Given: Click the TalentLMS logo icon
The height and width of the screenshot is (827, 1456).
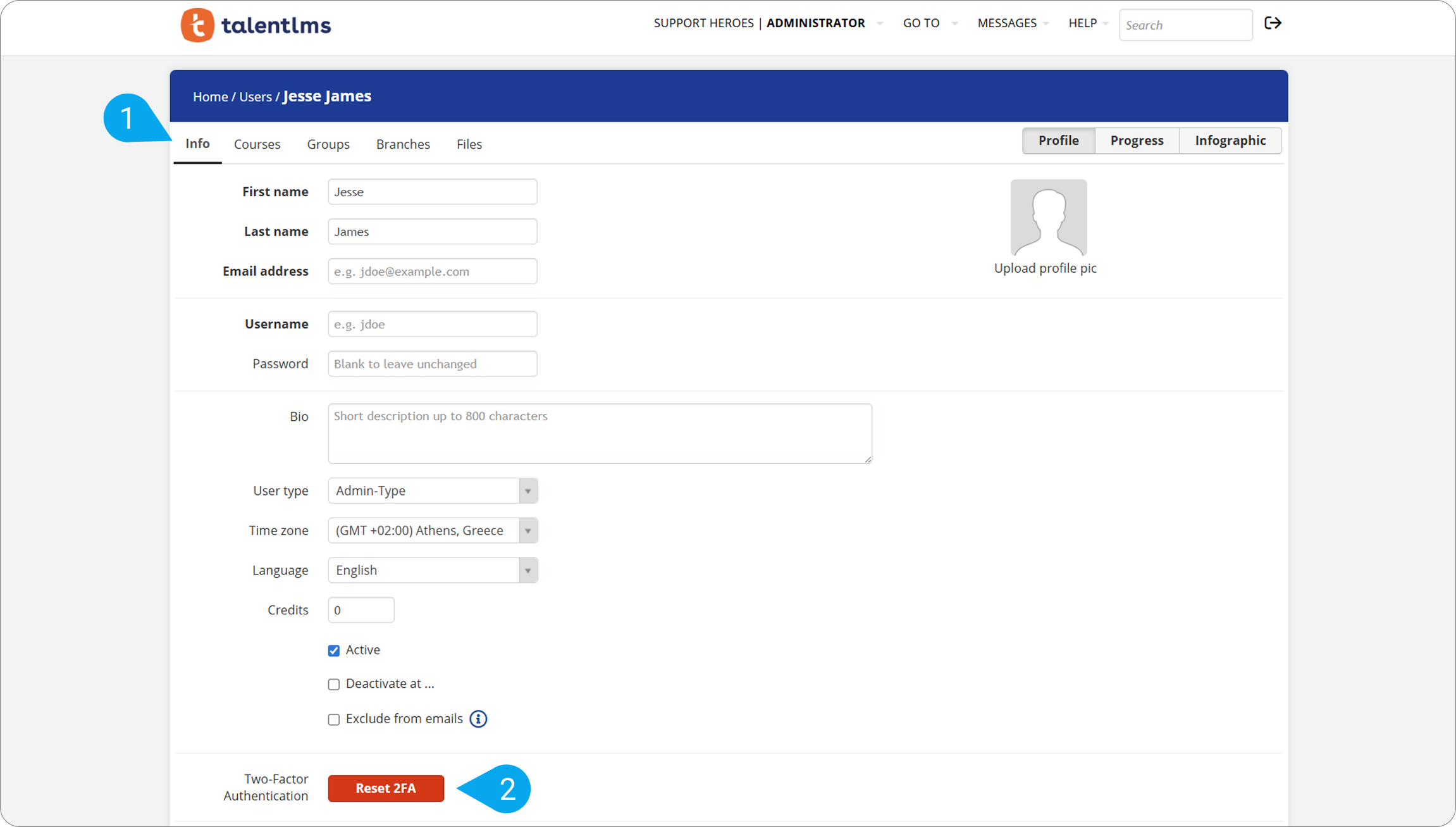Looking at the screenshot, I should (x=197, y=25).
